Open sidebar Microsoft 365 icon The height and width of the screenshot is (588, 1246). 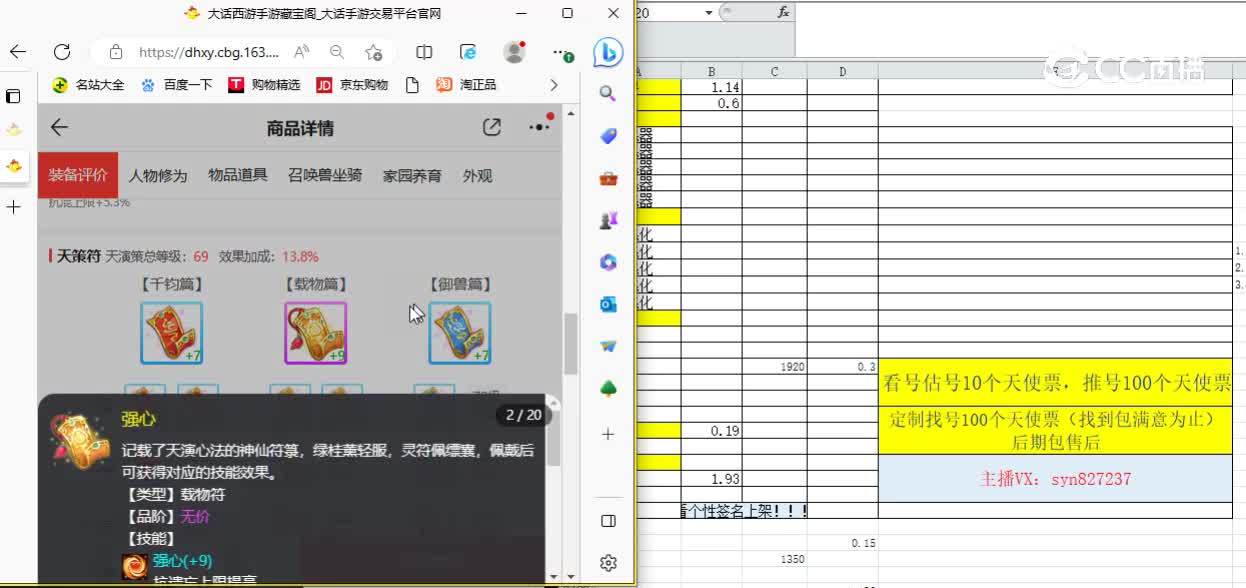click(608, 263)
